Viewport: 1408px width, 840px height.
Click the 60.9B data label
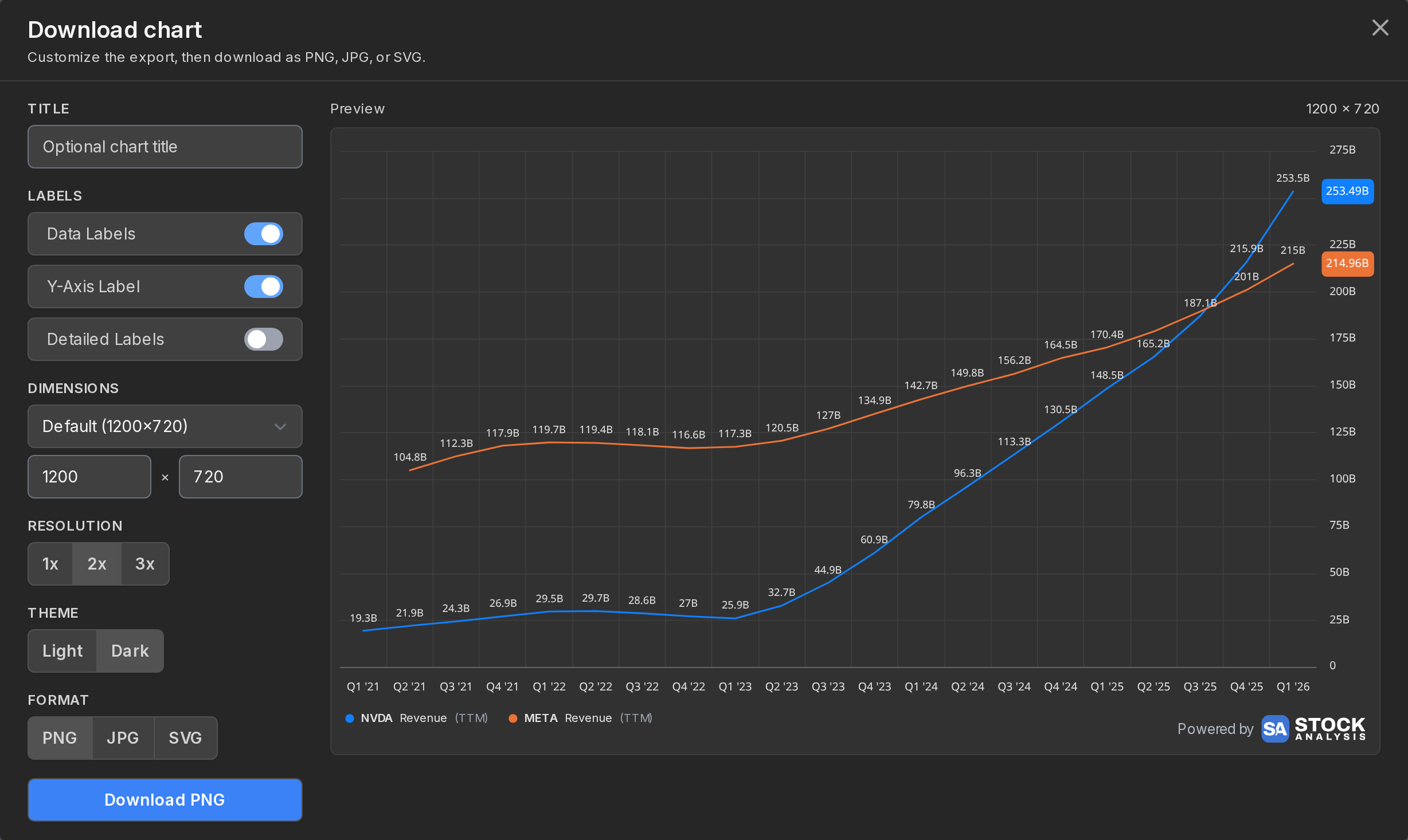[x=874, y=540]
